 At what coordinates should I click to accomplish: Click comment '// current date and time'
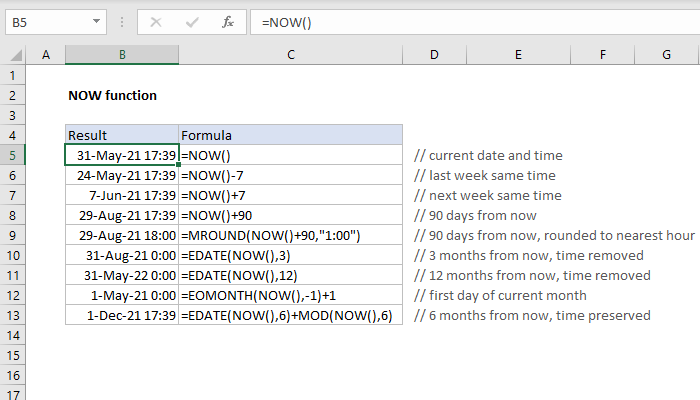488,155
